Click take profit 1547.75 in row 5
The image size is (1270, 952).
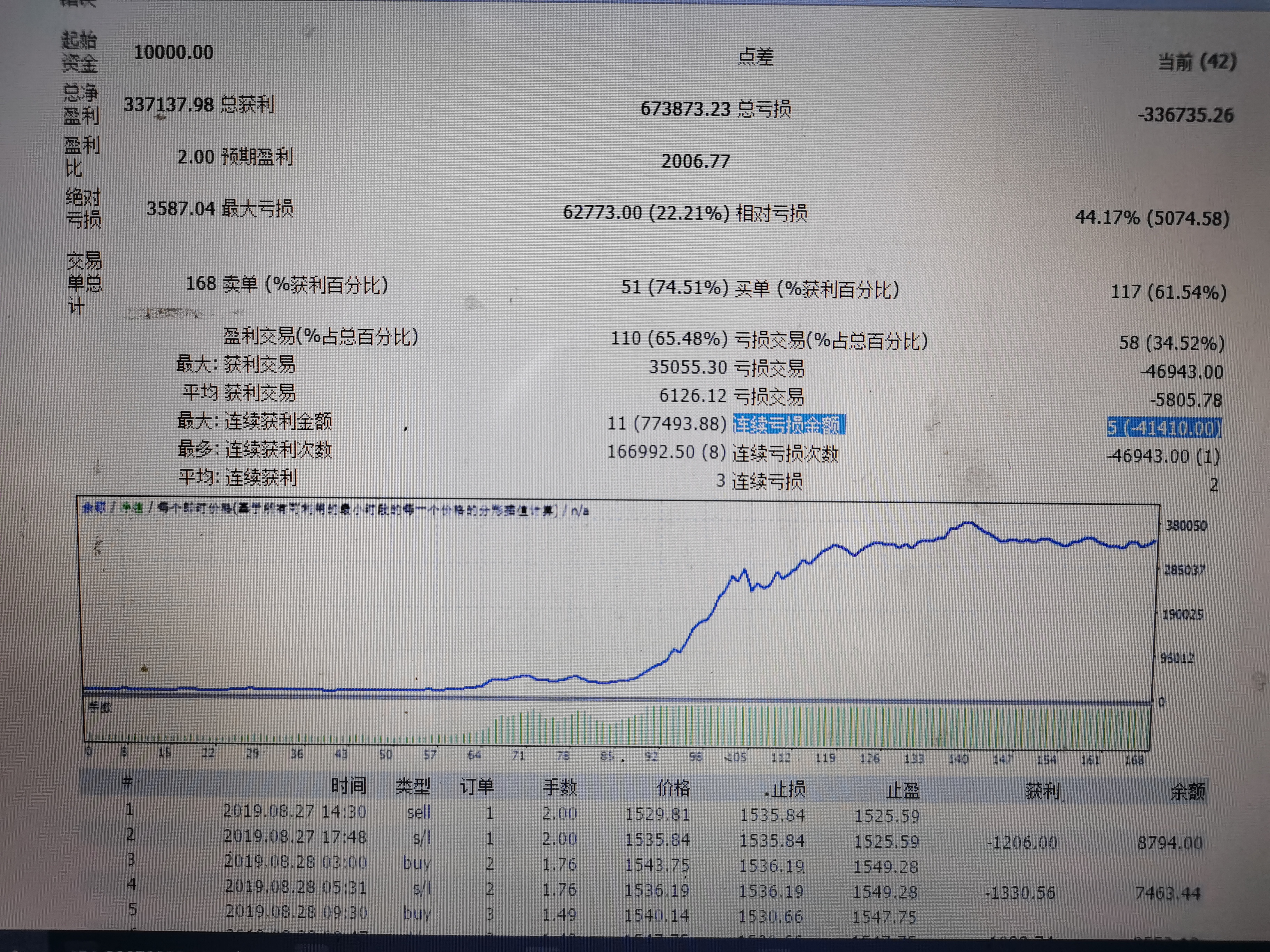[x=884, y=917]
